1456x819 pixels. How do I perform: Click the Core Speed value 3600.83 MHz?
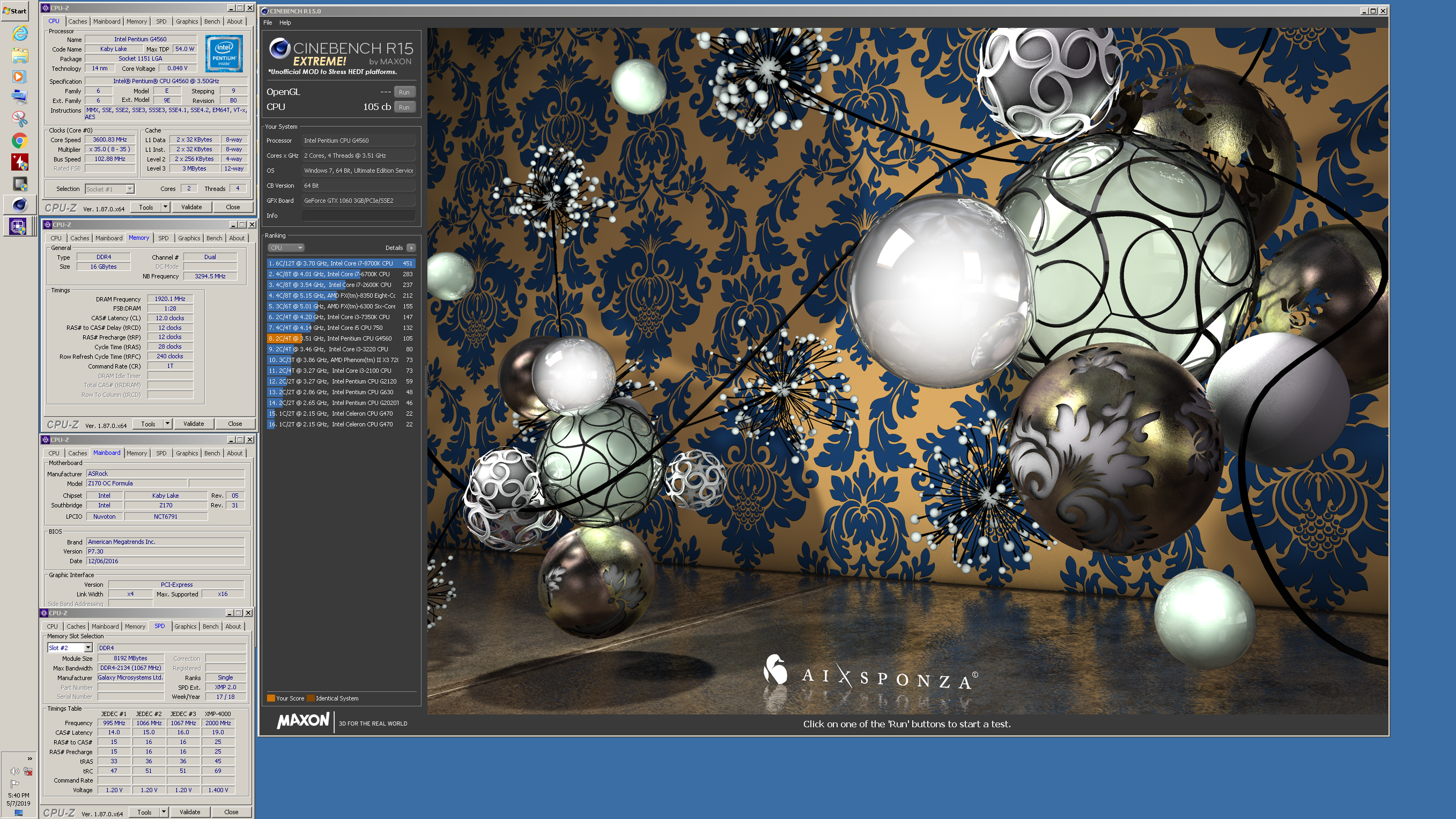tap(109, 139)
